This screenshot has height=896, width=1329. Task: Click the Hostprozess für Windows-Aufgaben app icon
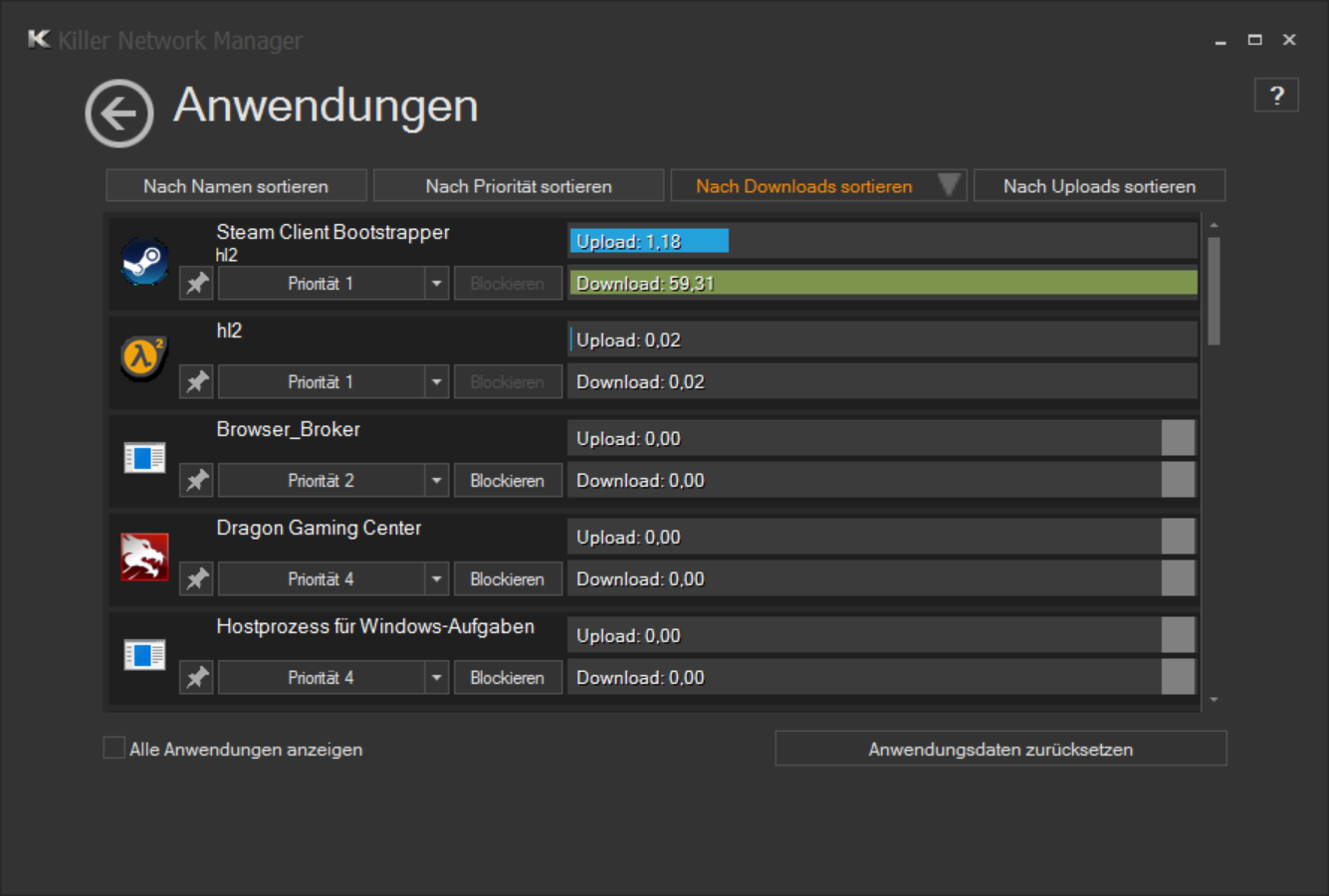(144, 655)
